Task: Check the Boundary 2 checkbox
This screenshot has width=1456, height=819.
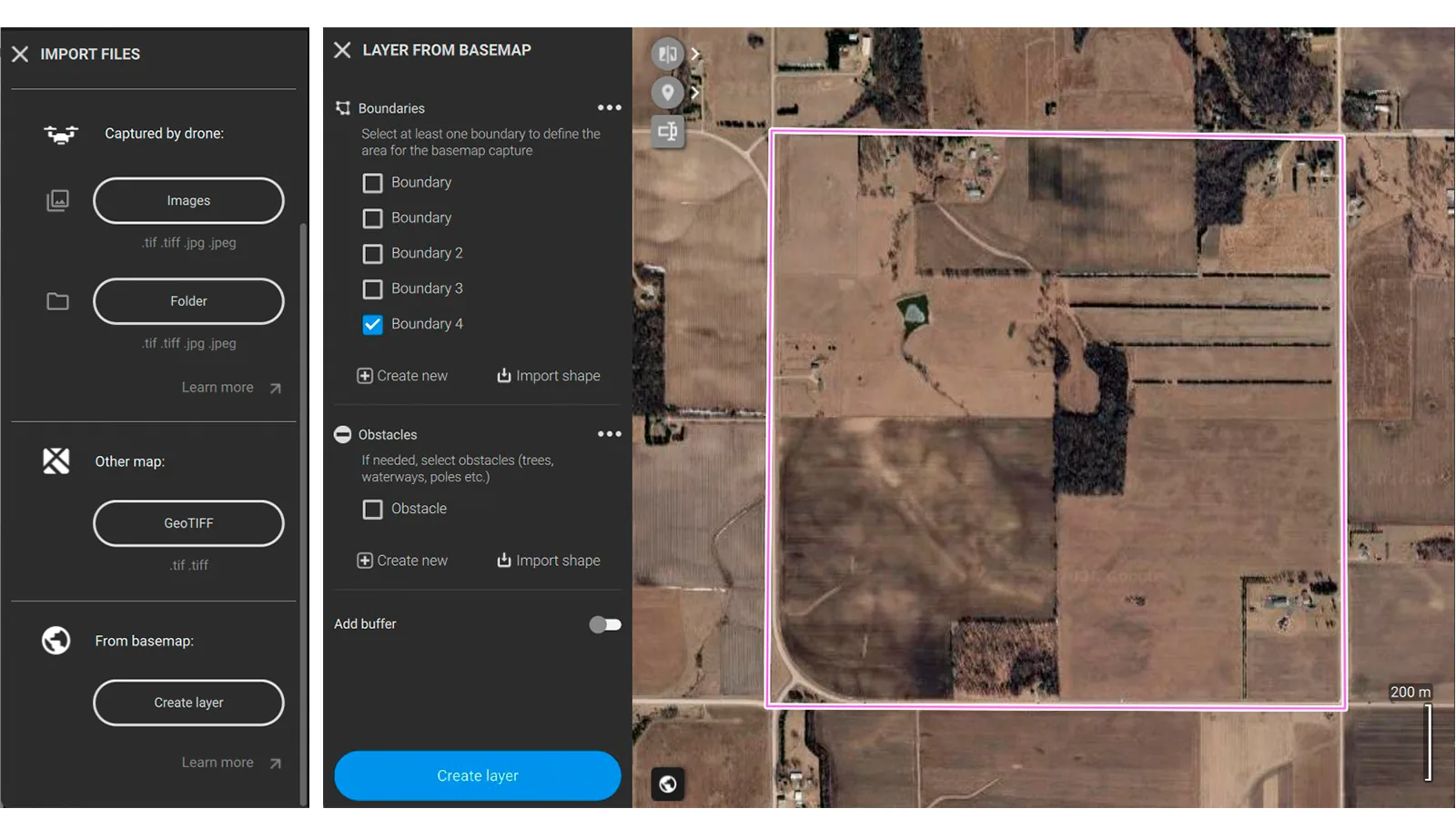Action: coord(372,253)
